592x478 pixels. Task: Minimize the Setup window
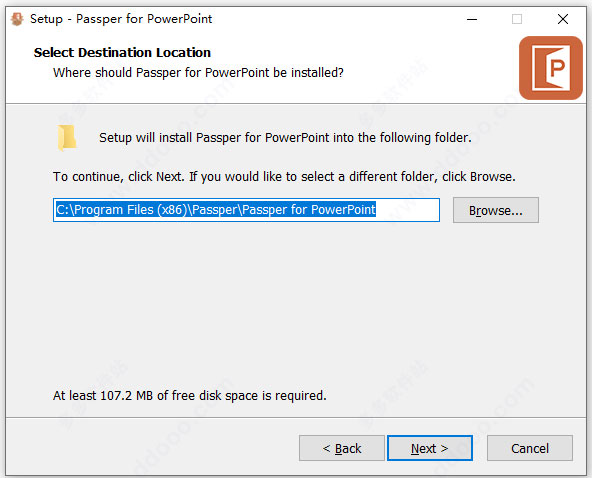[472, 19]
